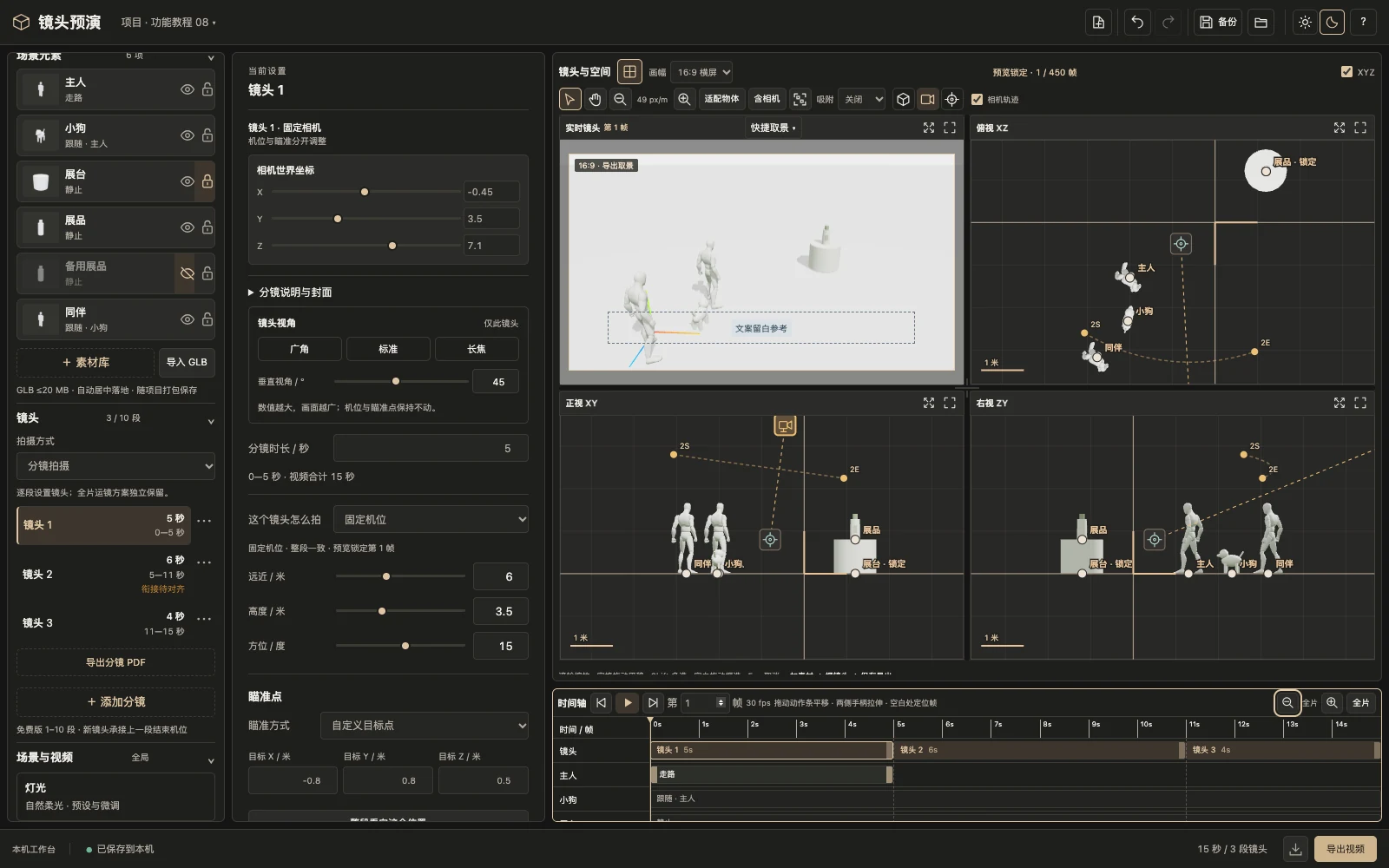1389x868 pixels.
Task: Toggle the XYZ checkbox
Action: (1346, 72)
